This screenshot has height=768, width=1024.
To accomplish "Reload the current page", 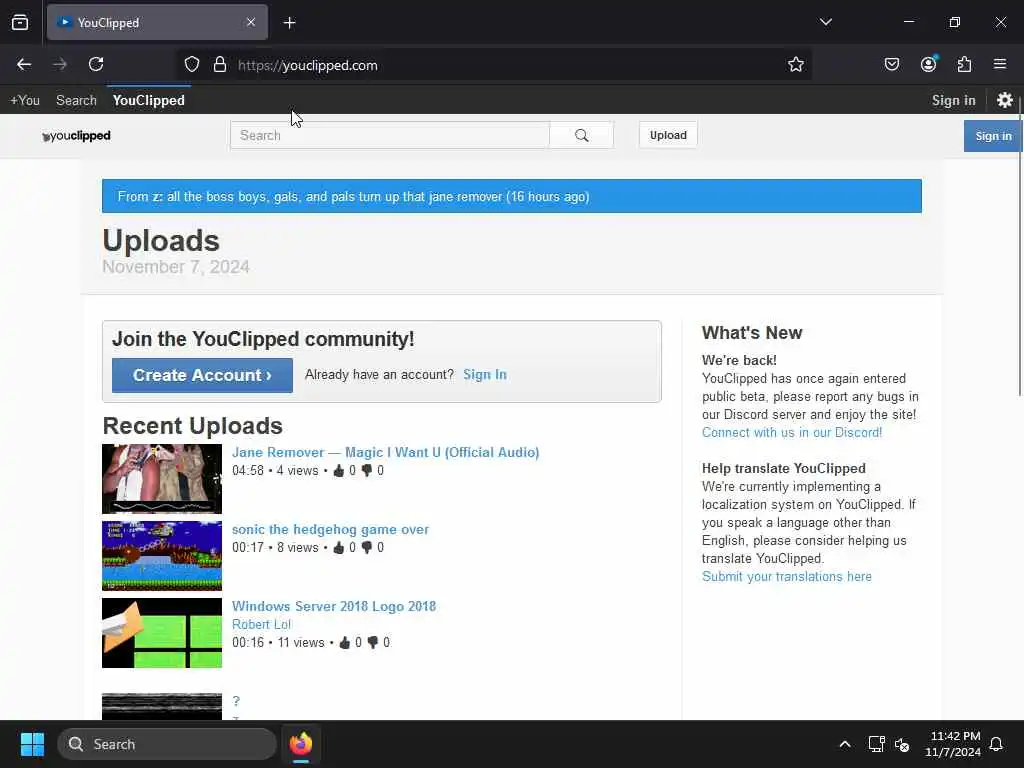I will click(96, 64).
